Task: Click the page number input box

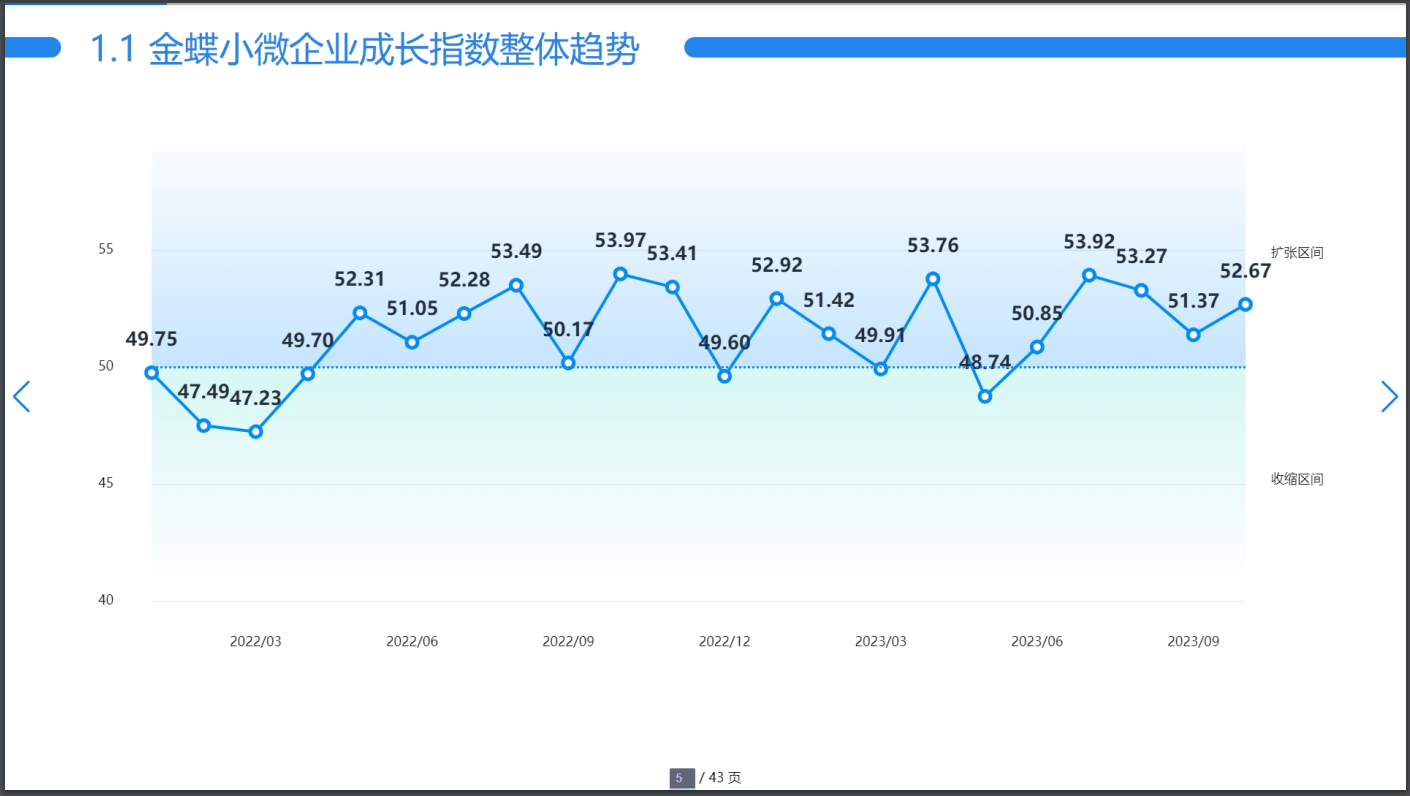Action: tap(681, 778)
